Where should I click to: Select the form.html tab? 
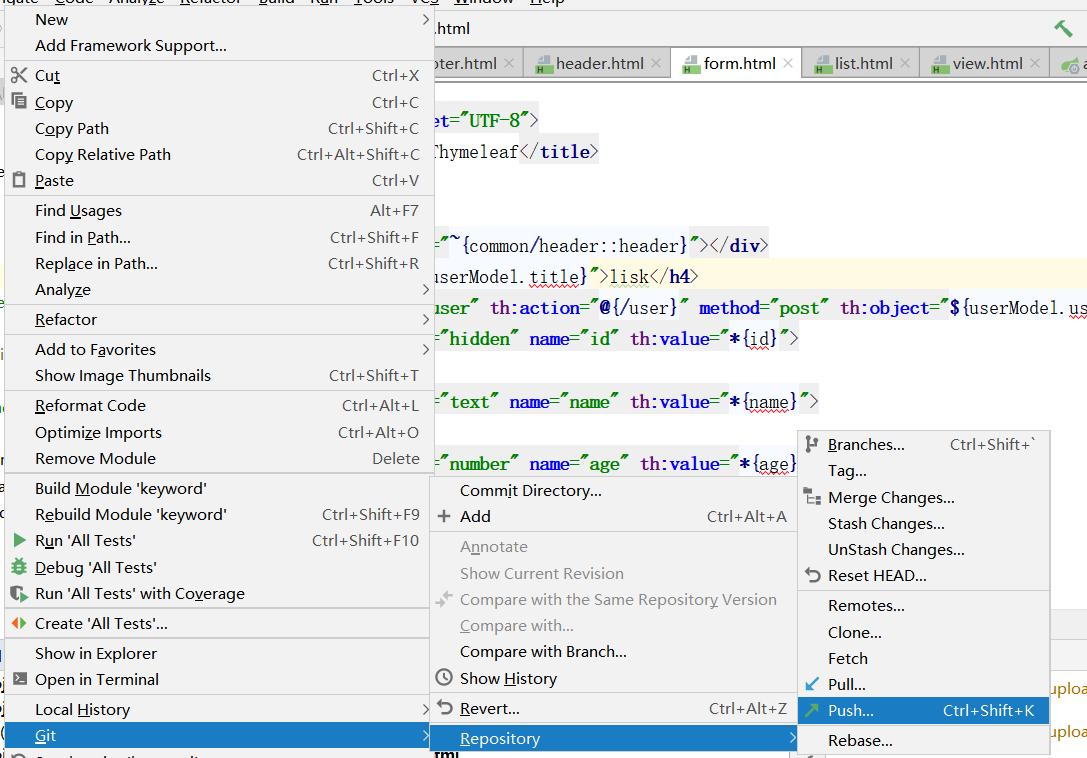[738, 63]
